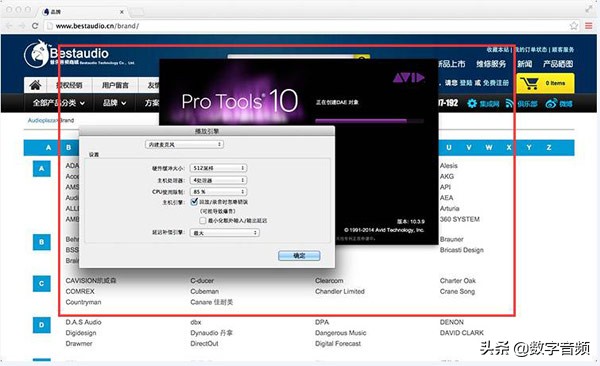Jump to letter Z in the alphabet bar
The image size is (600, 366).
549,147
